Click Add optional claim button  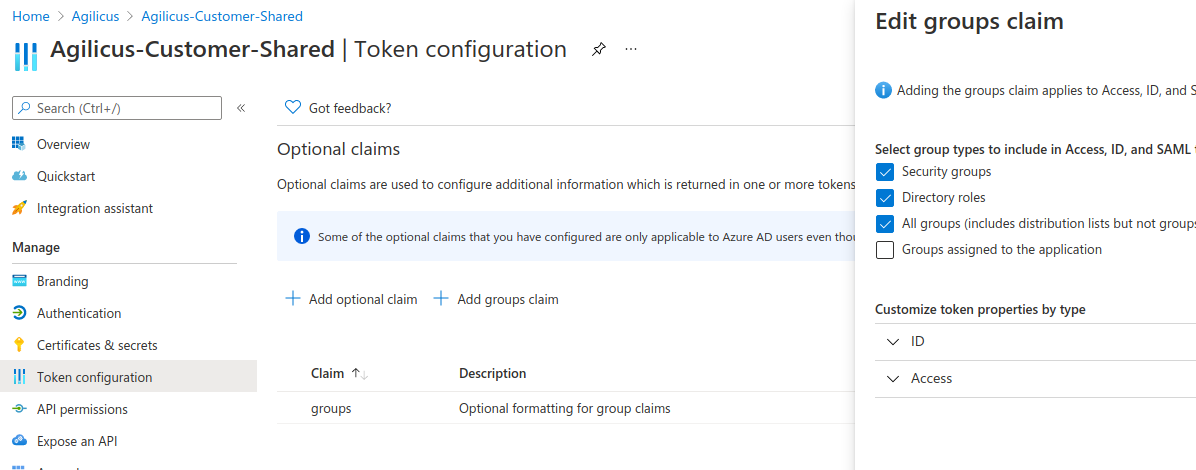click(x=351, y=299)
